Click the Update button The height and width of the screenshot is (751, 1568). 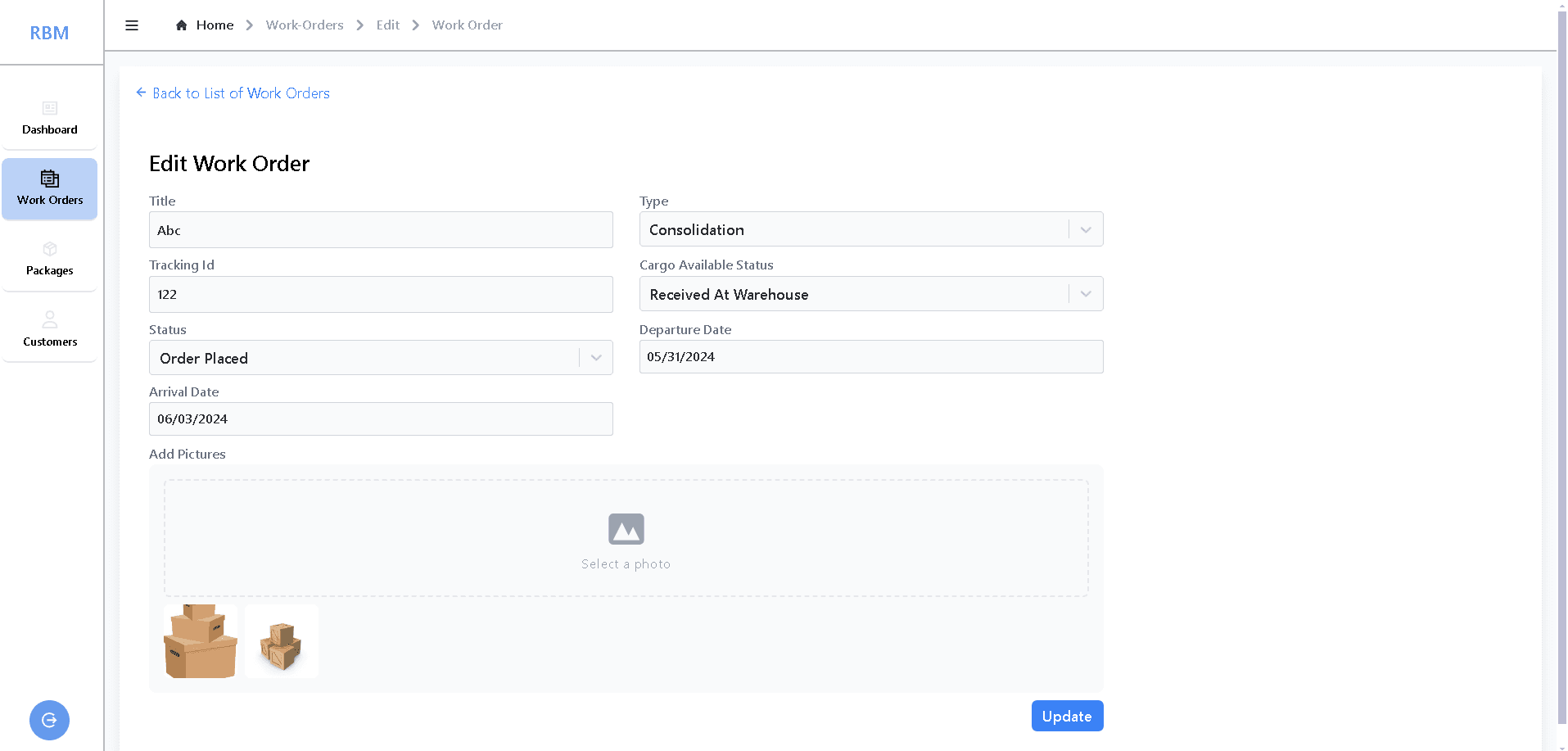pos(1067,716)
